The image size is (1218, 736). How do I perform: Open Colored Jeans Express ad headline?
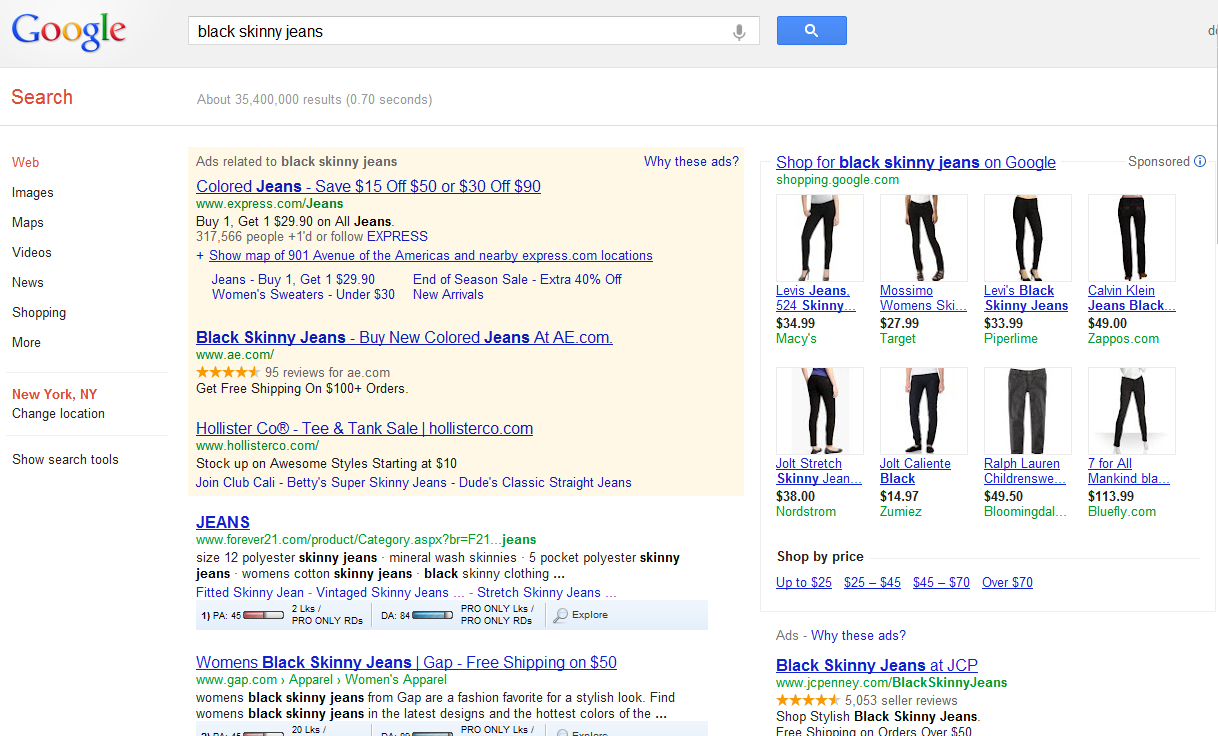(368, 186)
